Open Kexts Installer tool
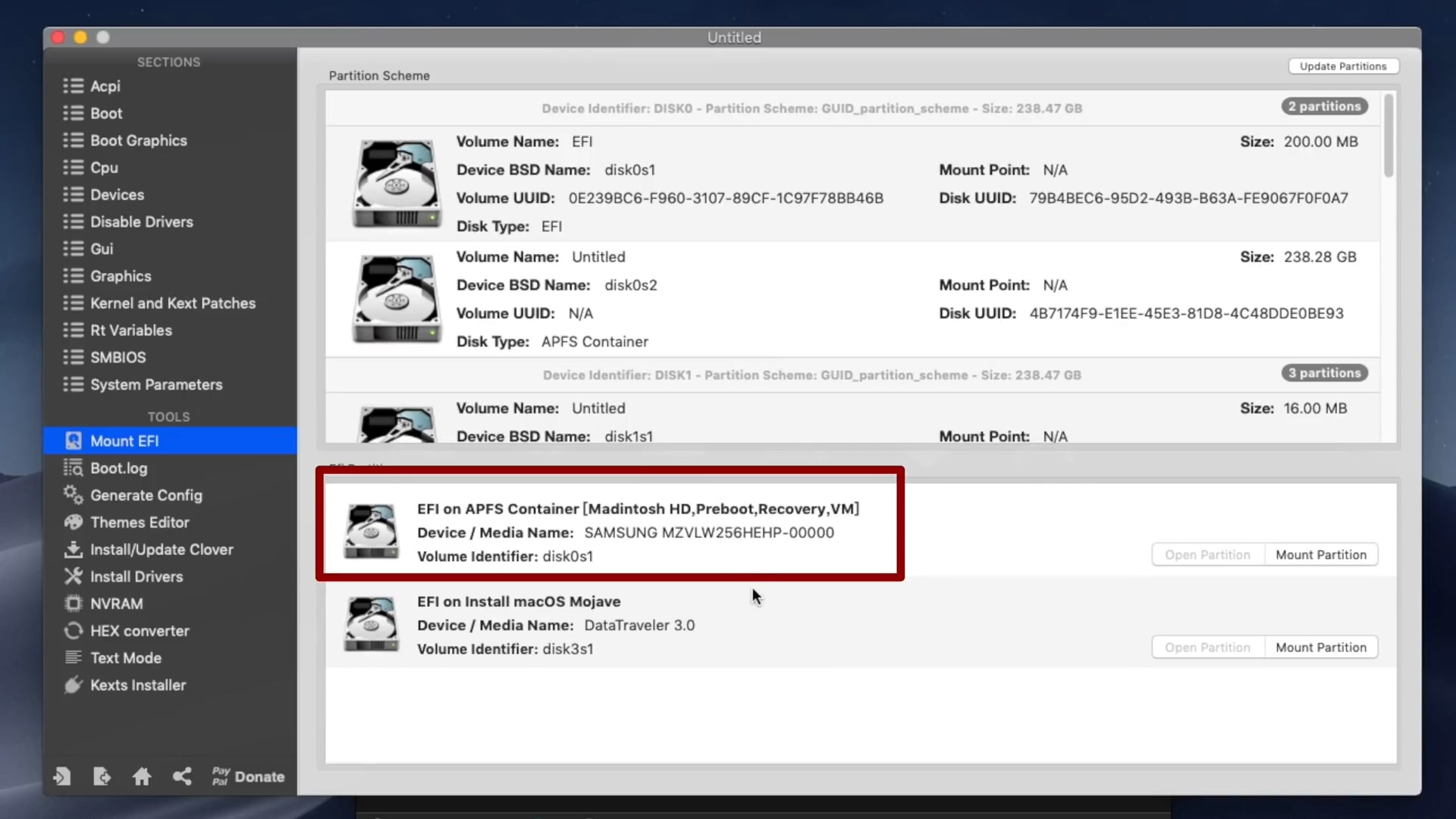 point(137,685)
